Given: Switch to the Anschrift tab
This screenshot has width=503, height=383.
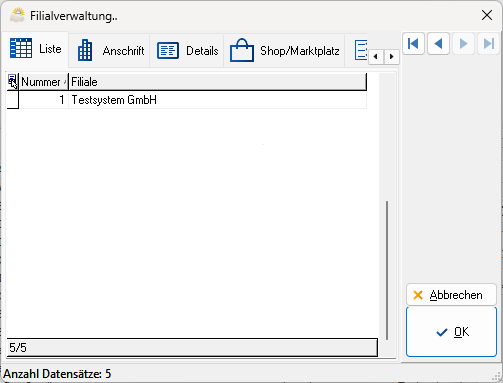Looking at the screenshot, I should tap(110, 51).
